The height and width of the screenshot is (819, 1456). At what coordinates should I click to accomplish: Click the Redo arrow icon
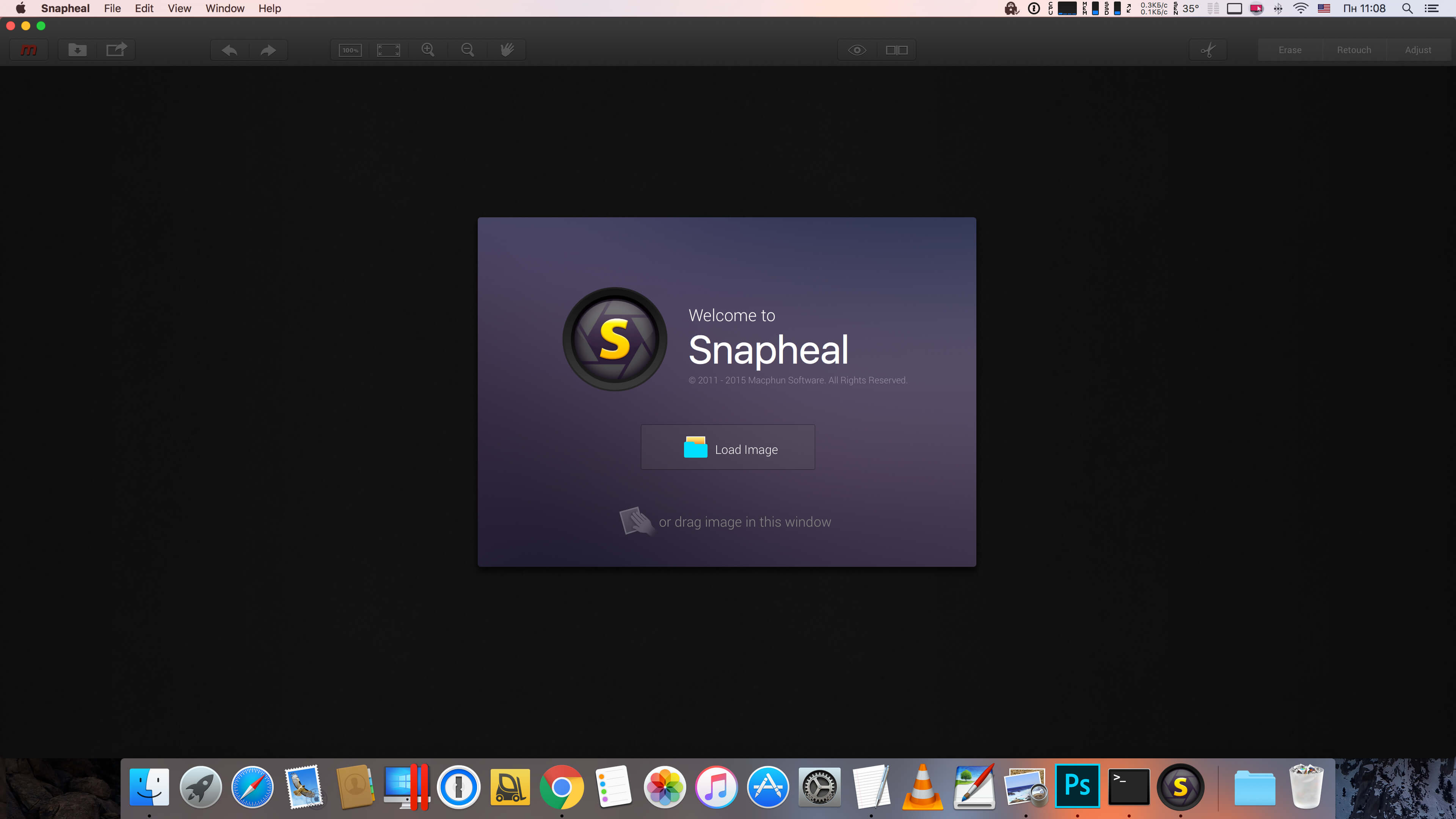pyautogui.click(x=268, y=50)
